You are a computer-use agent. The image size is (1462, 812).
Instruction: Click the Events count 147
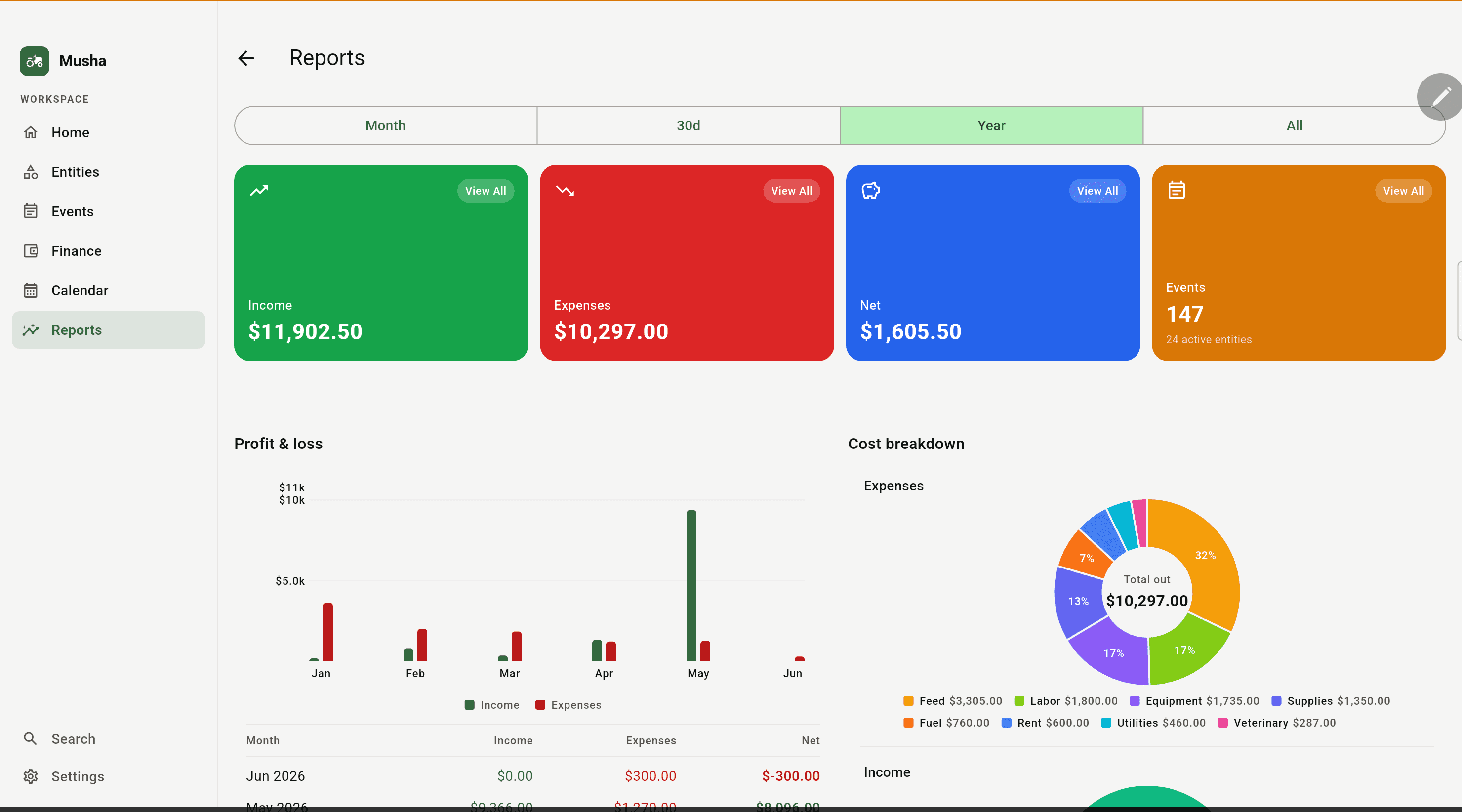[1184, 314]
